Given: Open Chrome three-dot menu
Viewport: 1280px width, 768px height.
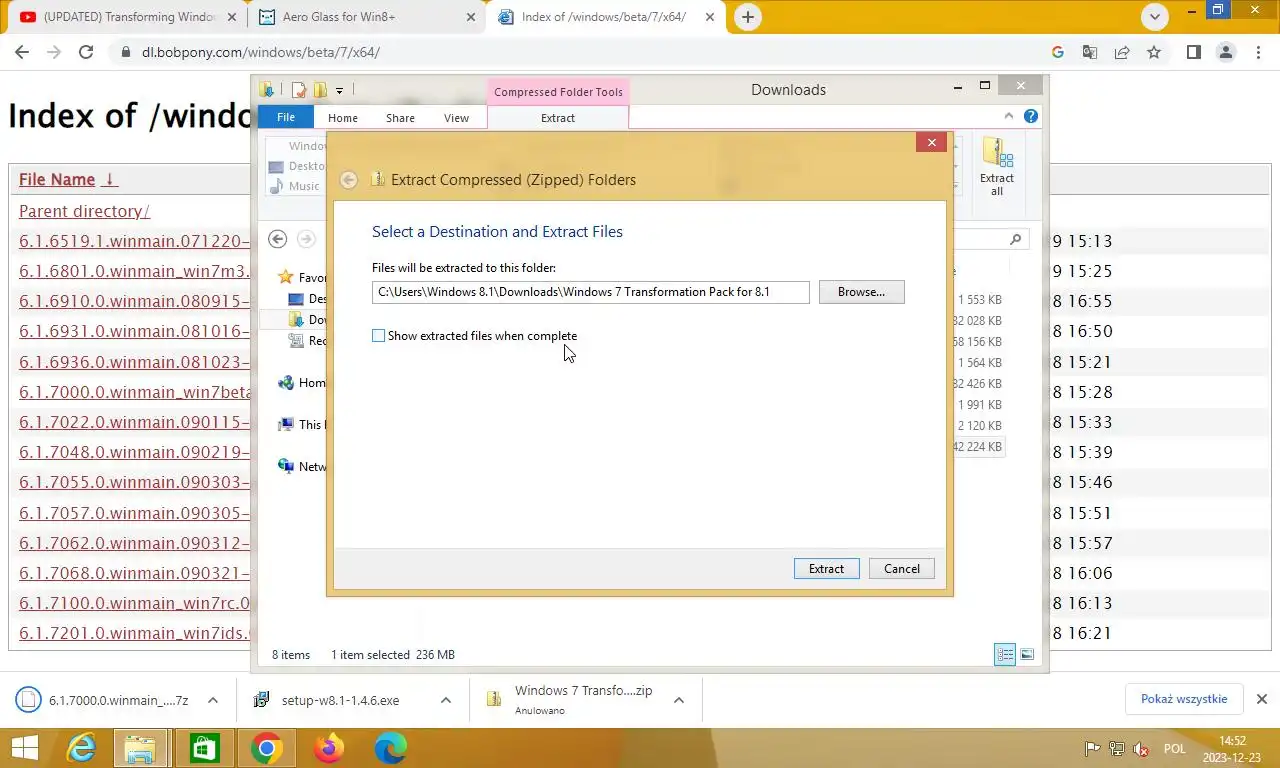Looking at the screenshot, I should click(x=1258, y=52).
